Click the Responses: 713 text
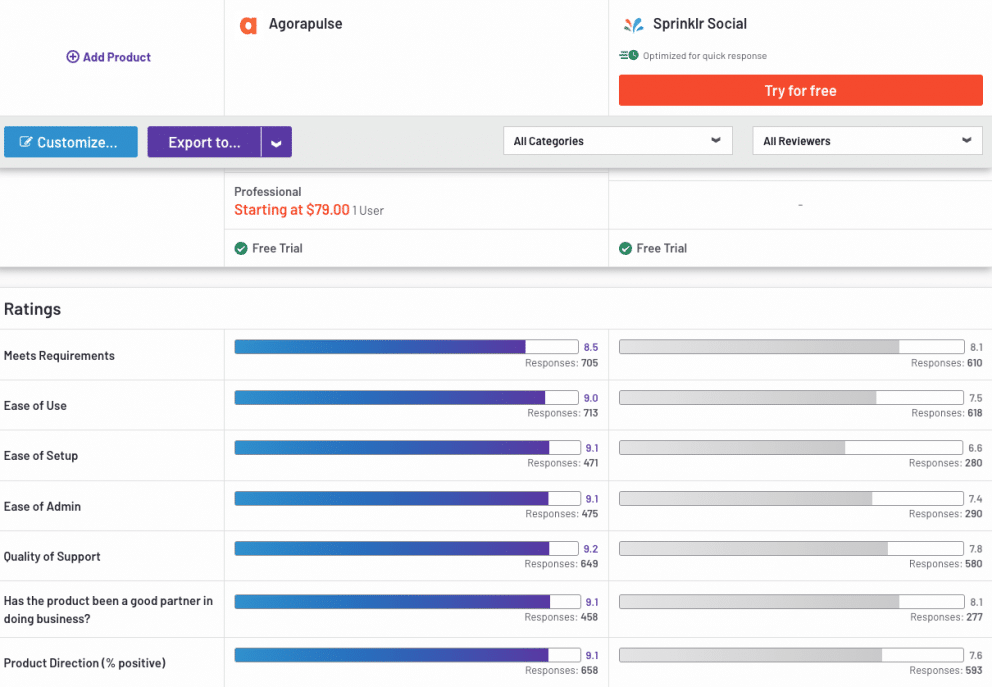 pyautogui.click(x=562, y=413)
